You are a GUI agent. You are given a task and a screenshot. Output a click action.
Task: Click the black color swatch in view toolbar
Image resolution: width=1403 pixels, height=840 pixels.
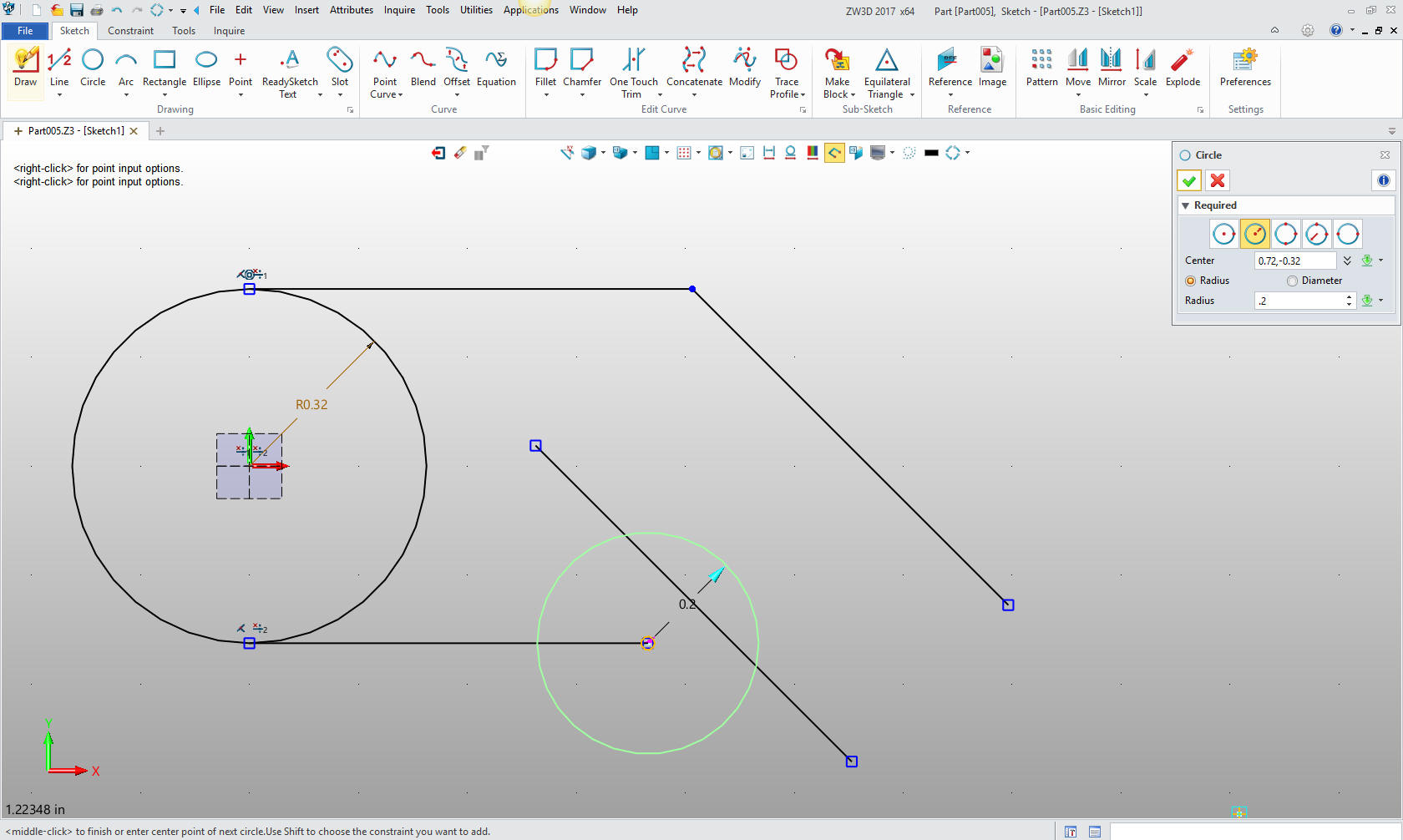(931, 153)
